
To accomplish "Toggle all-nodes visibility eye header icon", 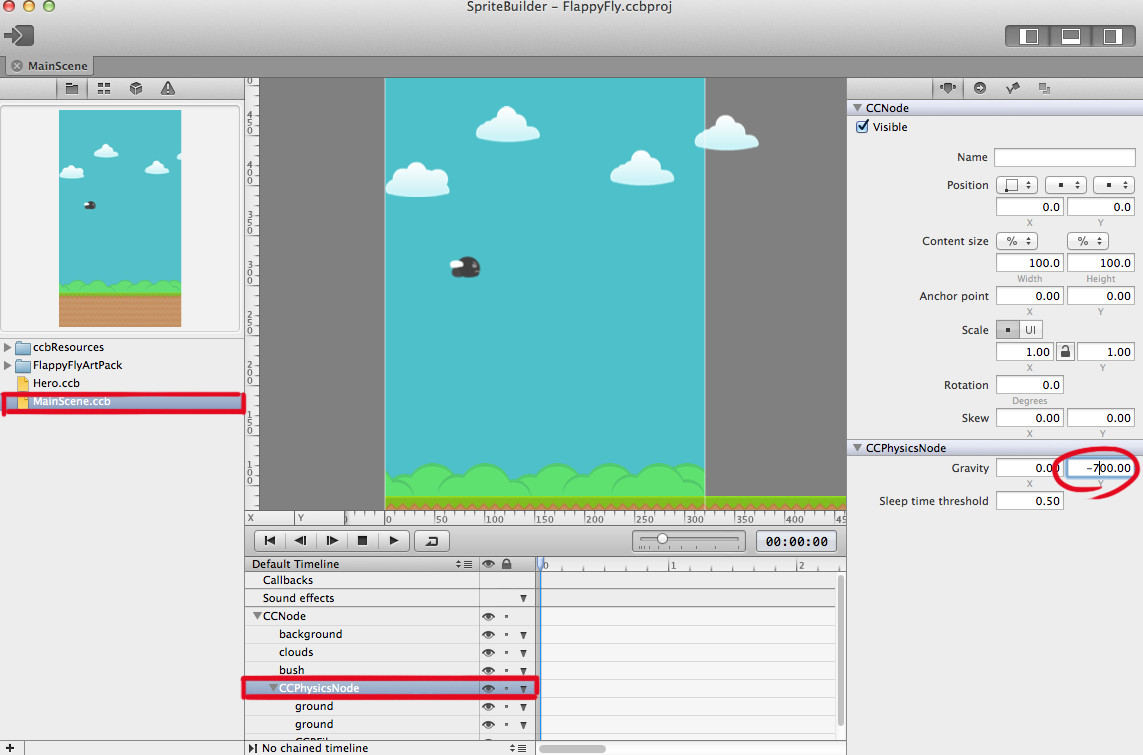I will 488,564.
